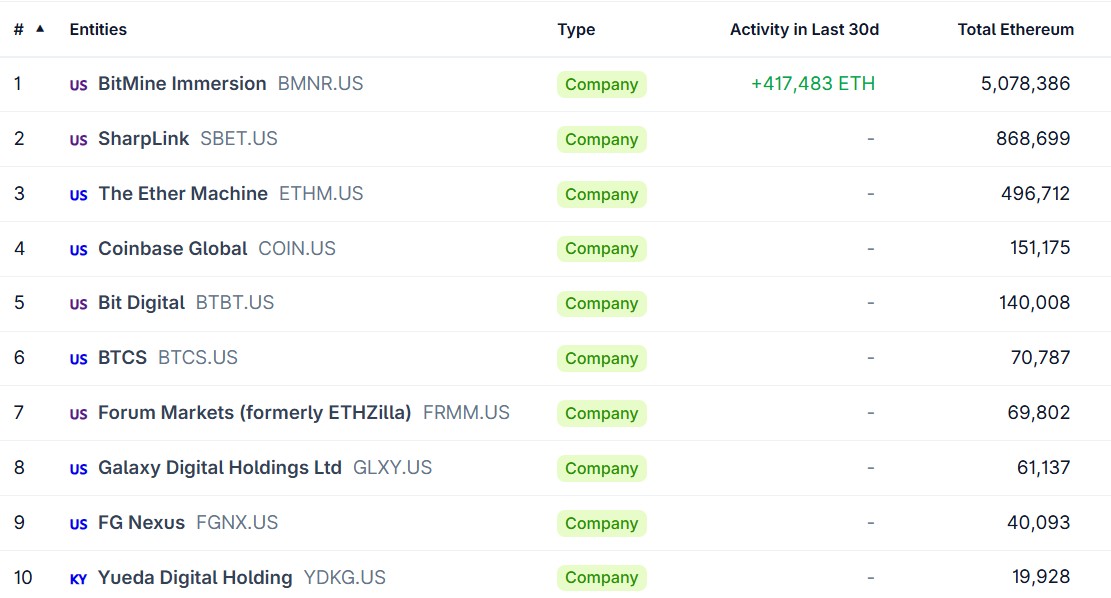Viewport: 1111px width, 598px height.
Task: Click the US flag icon beside The Ether Machine
Action: (78, 195)
